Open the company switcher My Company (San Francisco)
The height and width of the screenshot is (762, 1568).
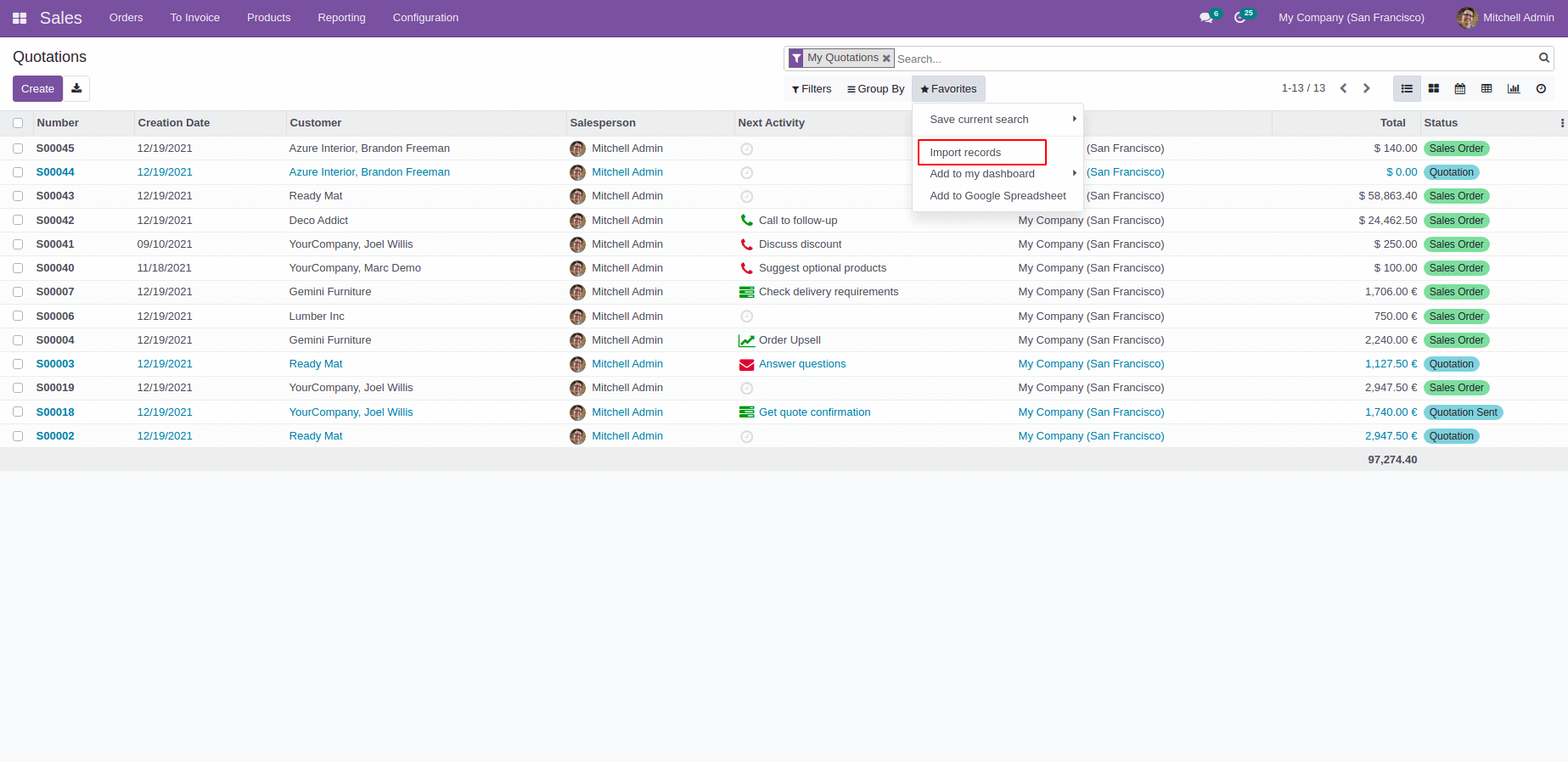tap(1352, 18)
